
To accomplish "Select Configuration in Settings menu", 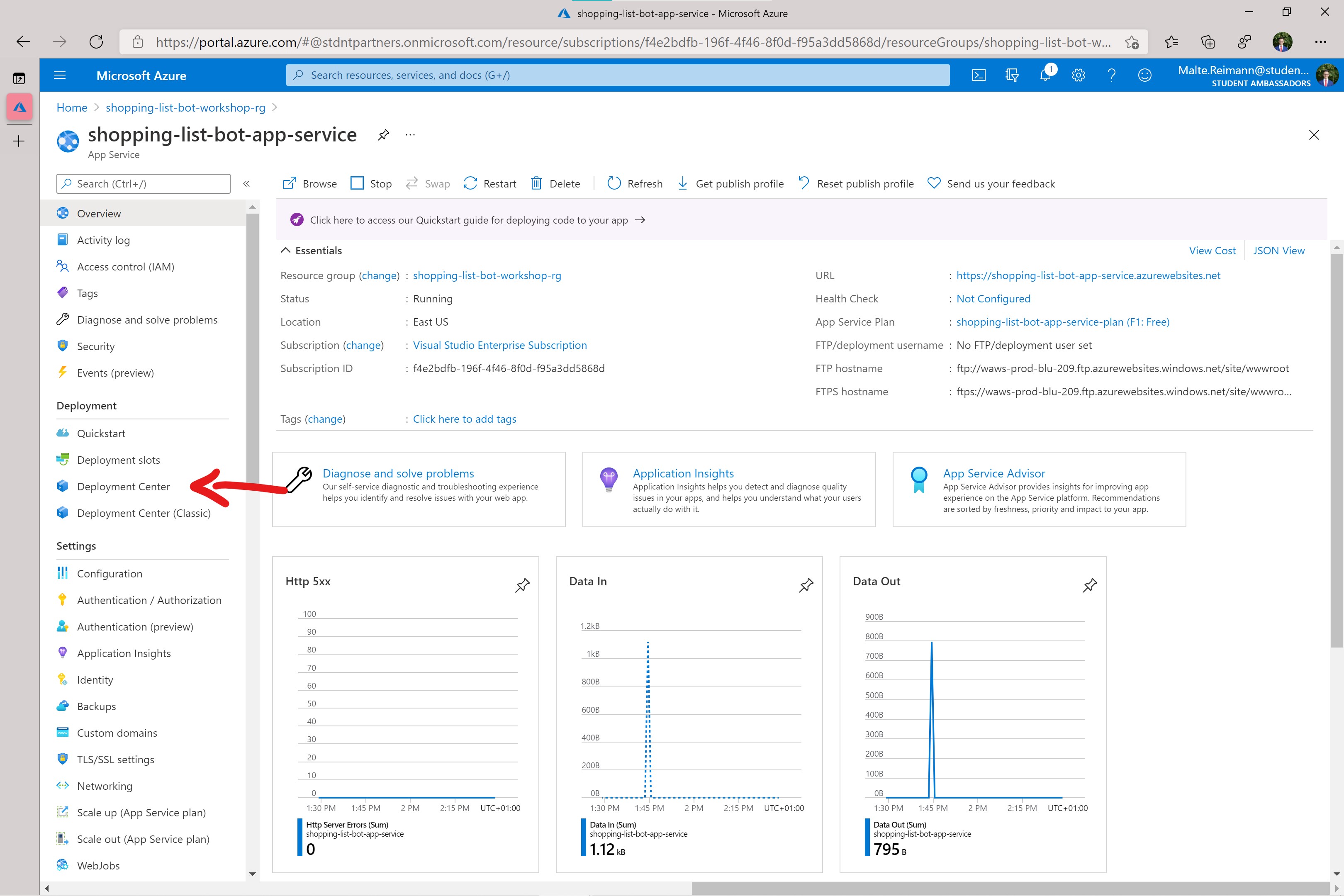I will [x=110, y=573].
